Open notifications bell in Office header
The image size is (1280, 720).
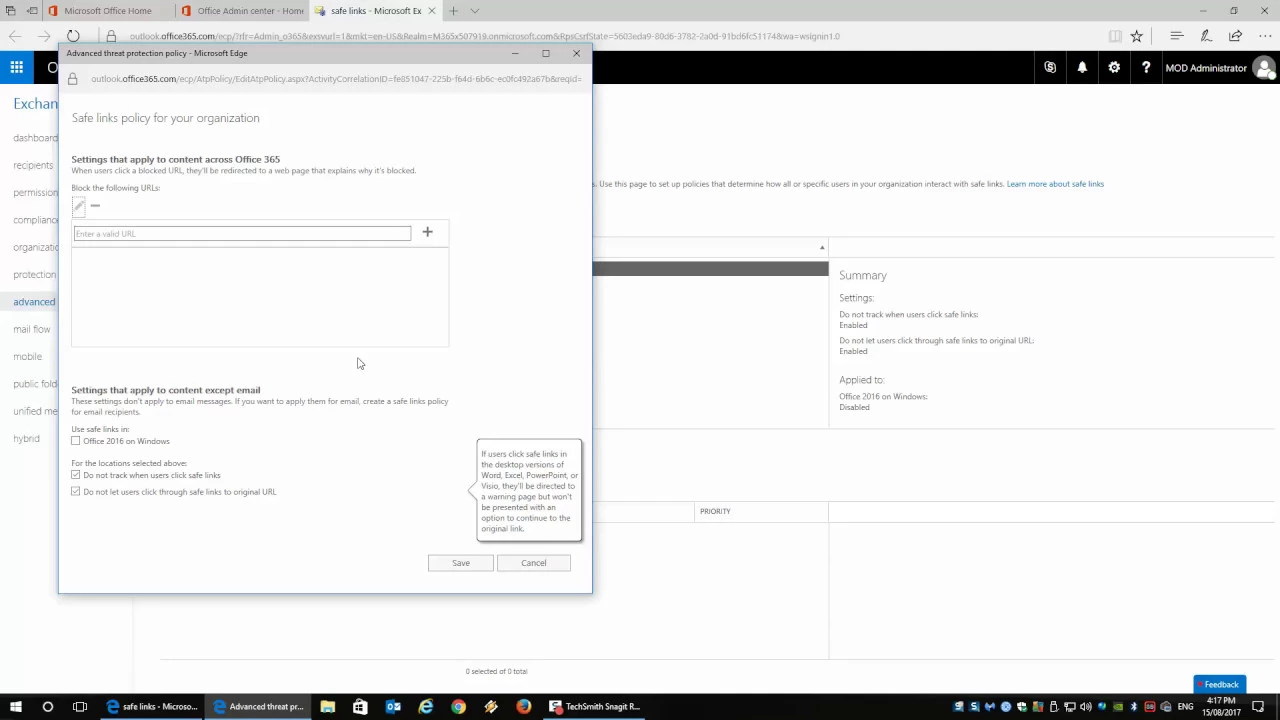tap(1082, 68)
